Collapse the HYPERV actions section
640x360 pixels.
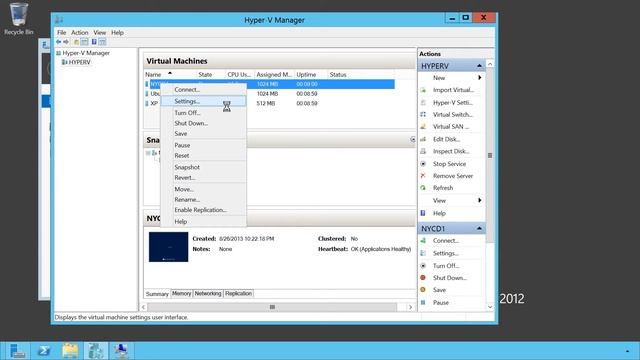[x=479, y=66]
